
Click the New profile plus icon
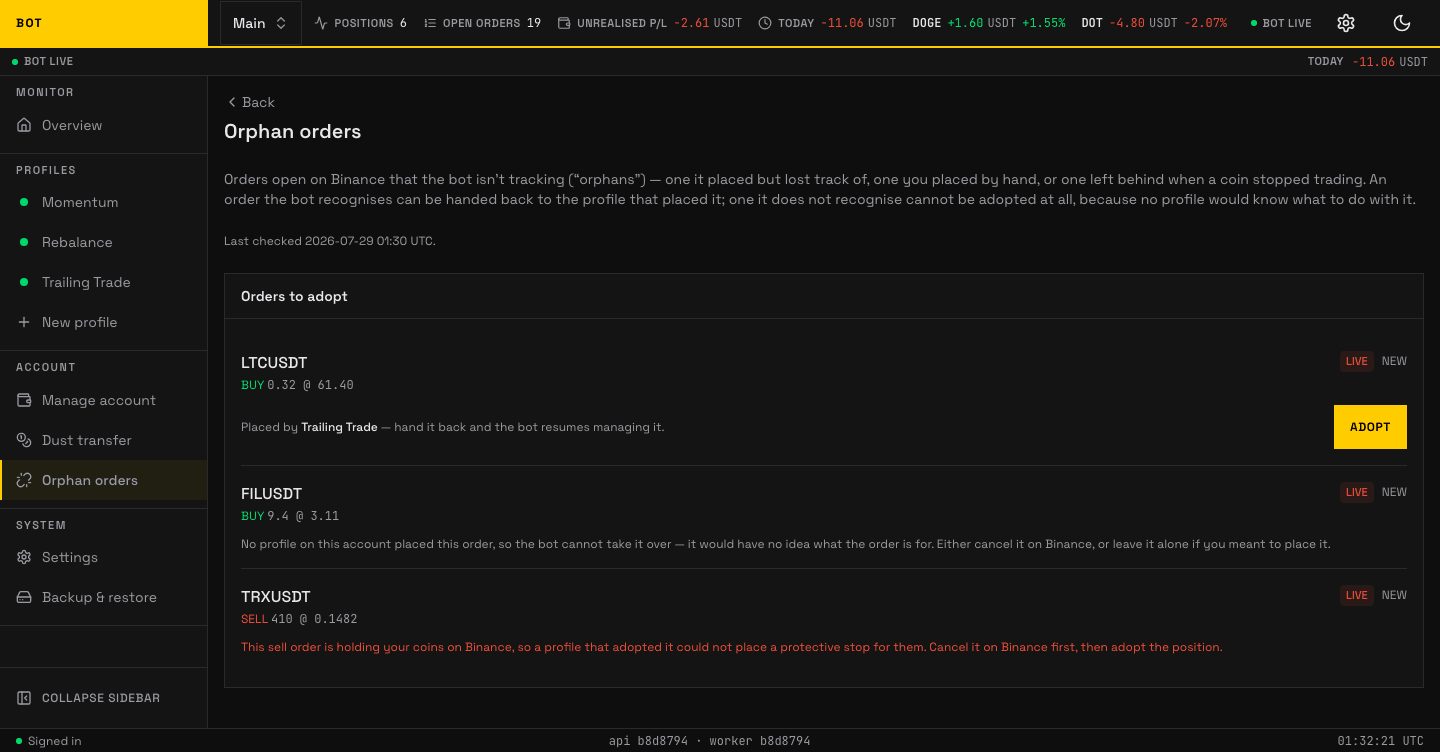pyautogui.click(x=25, y=322)
